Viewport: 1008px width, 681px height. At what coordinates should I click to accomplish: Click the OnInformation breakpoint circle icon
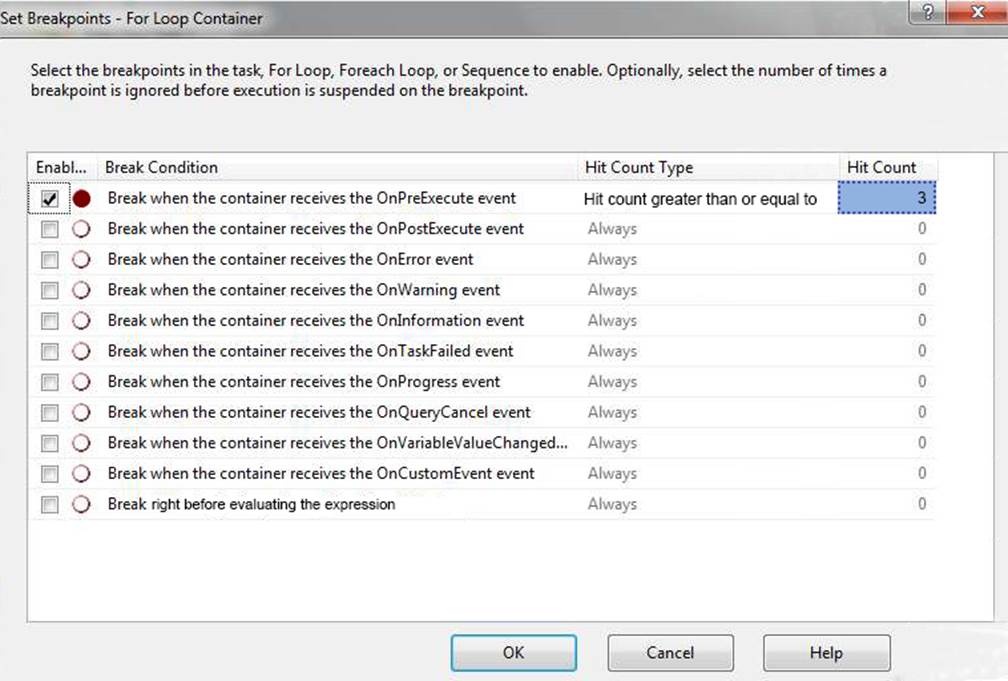point(82,321)
